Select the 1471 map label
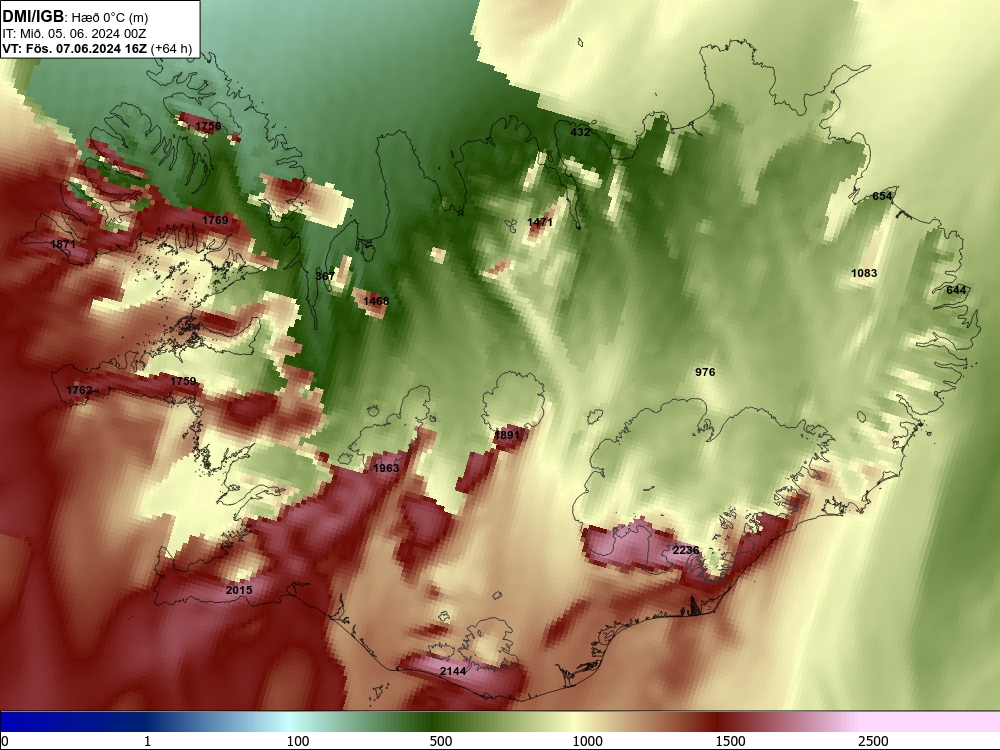This screenshot has height=750, width=1000. coord(540,222)
